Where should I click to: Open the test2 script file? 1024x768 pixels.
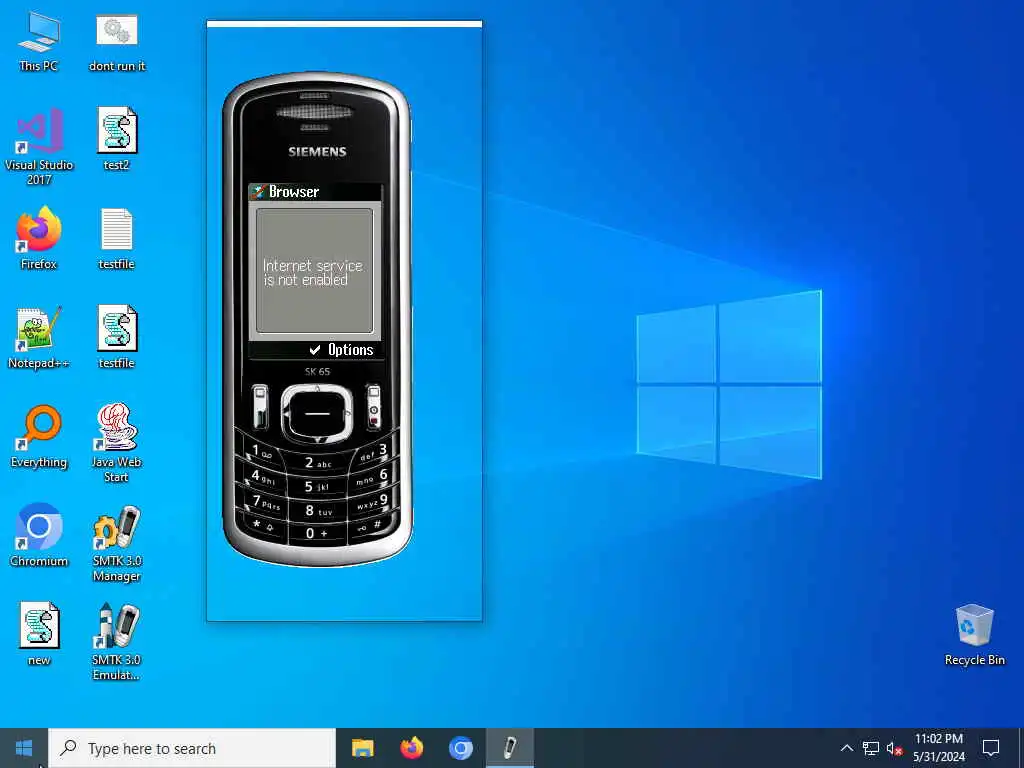click(117, 139)
